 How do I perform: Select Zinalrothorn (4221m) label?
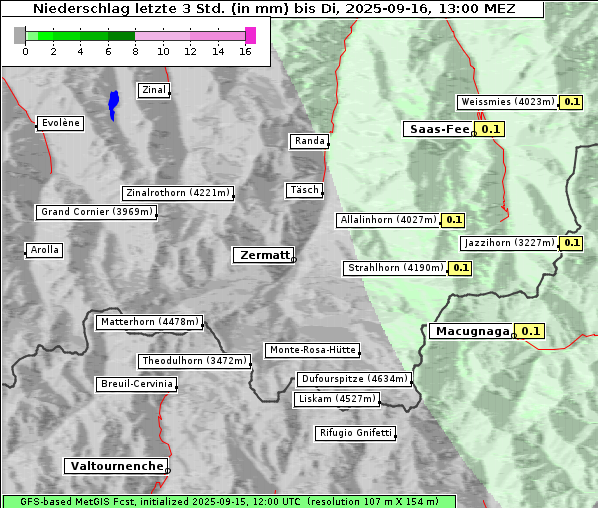tap(178, 193)
